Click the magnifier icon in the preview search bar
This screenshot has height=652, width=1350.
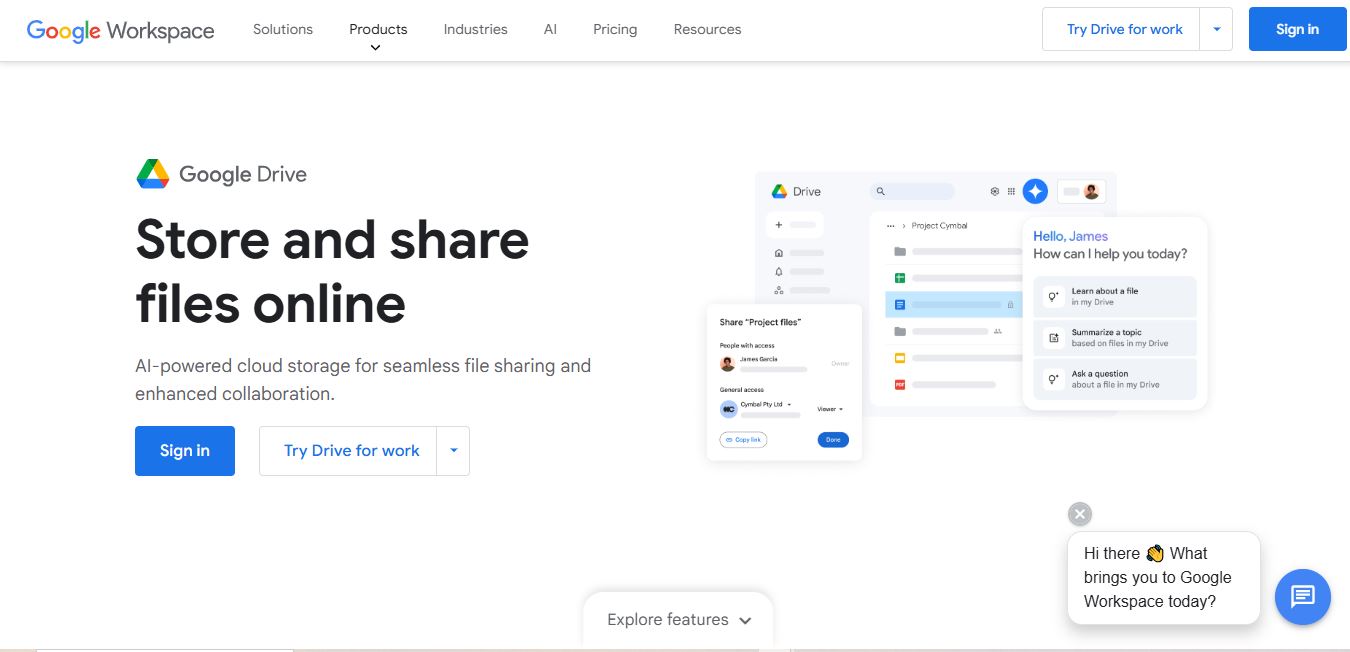(x=881, y=191)
